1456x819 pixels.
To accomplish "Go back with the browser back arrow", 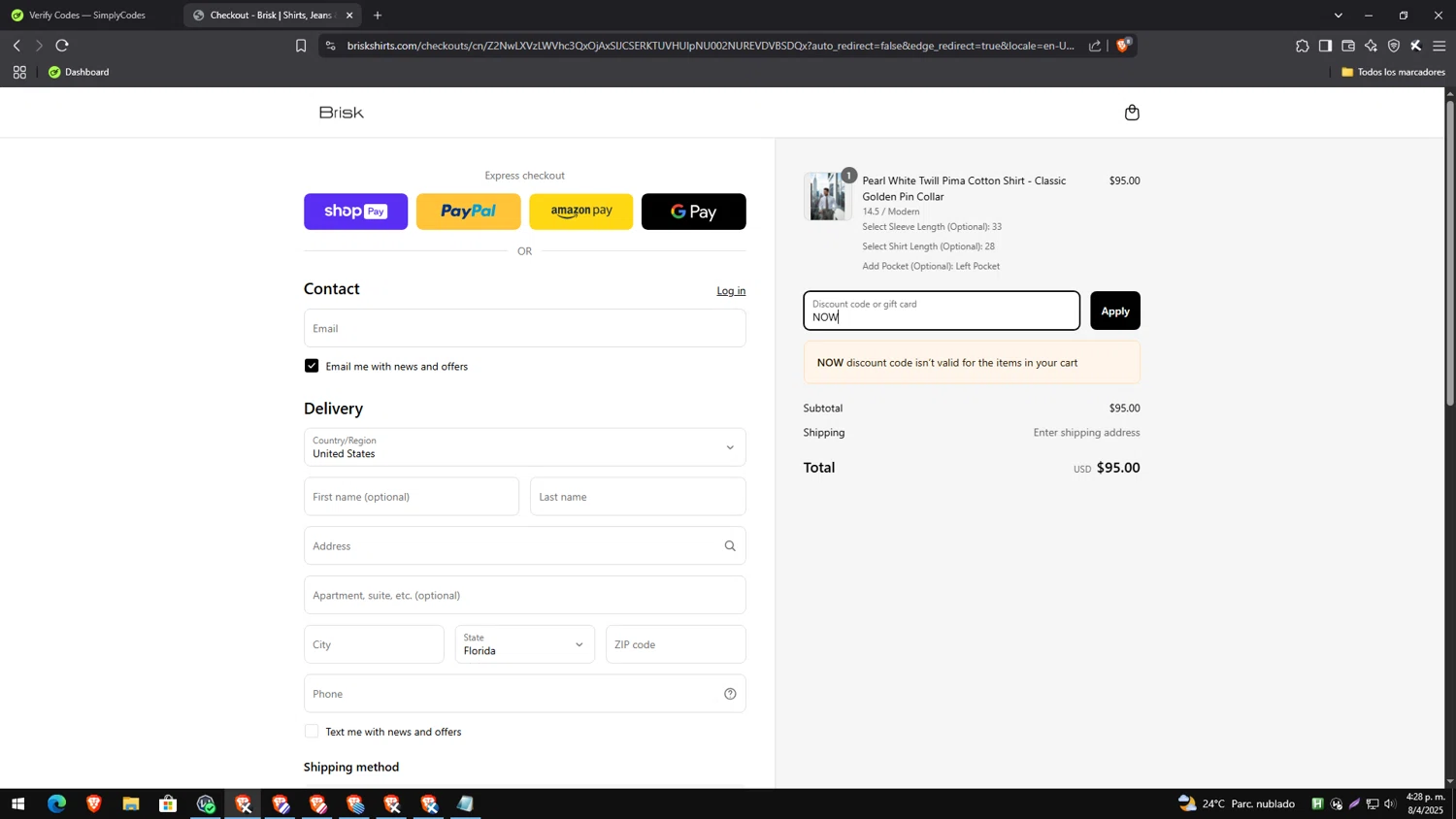I will coord(17,46).
